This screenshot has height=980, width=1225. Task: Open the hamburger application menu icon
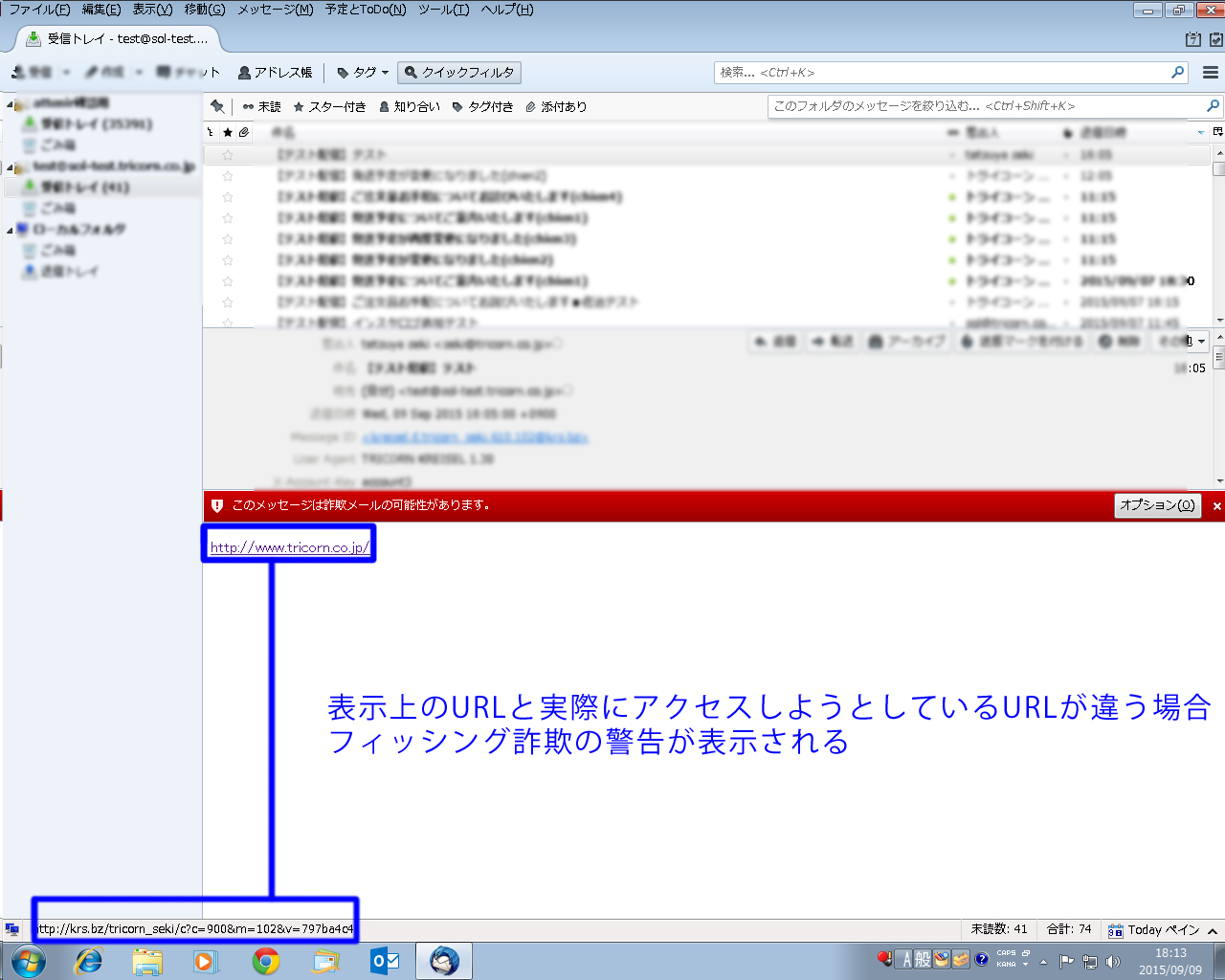1211,73
